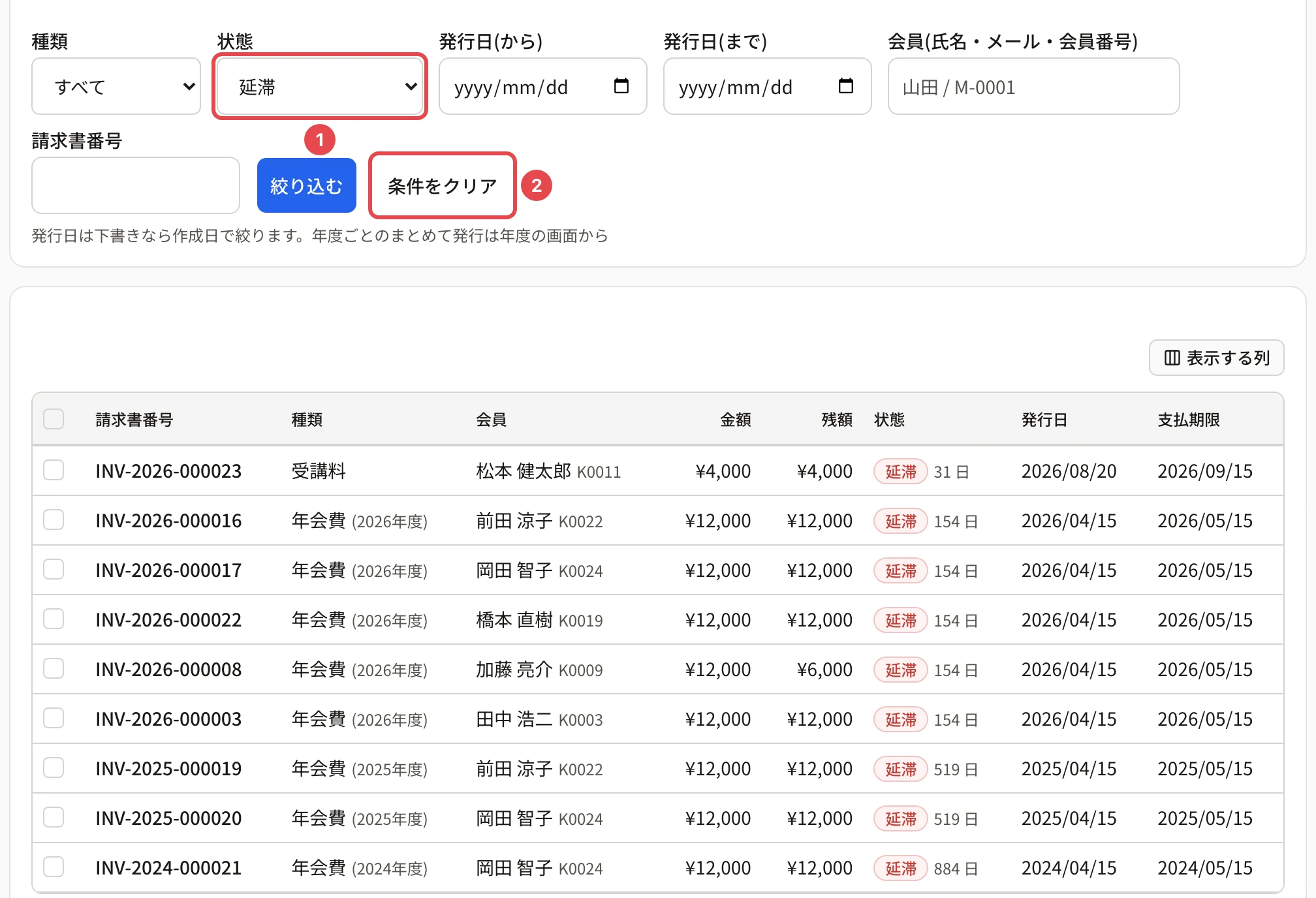Open the 状態 dropdown showing 延滞
Image resolution: width=1316 pixels, height=898 pixels.
coord(320,86)
